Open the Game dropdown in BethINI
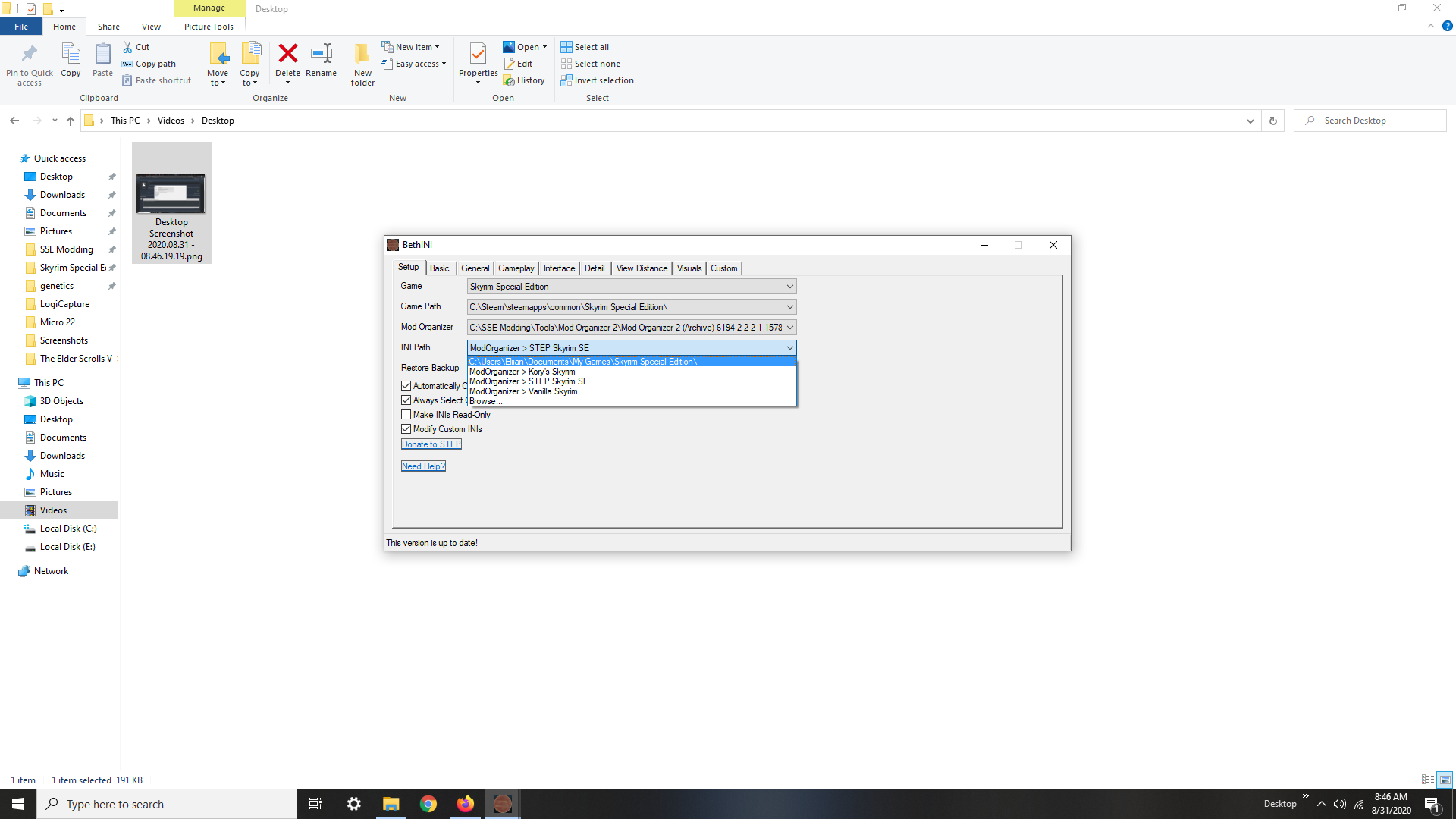The image size is (1456, 819). (x=632, y=287)
